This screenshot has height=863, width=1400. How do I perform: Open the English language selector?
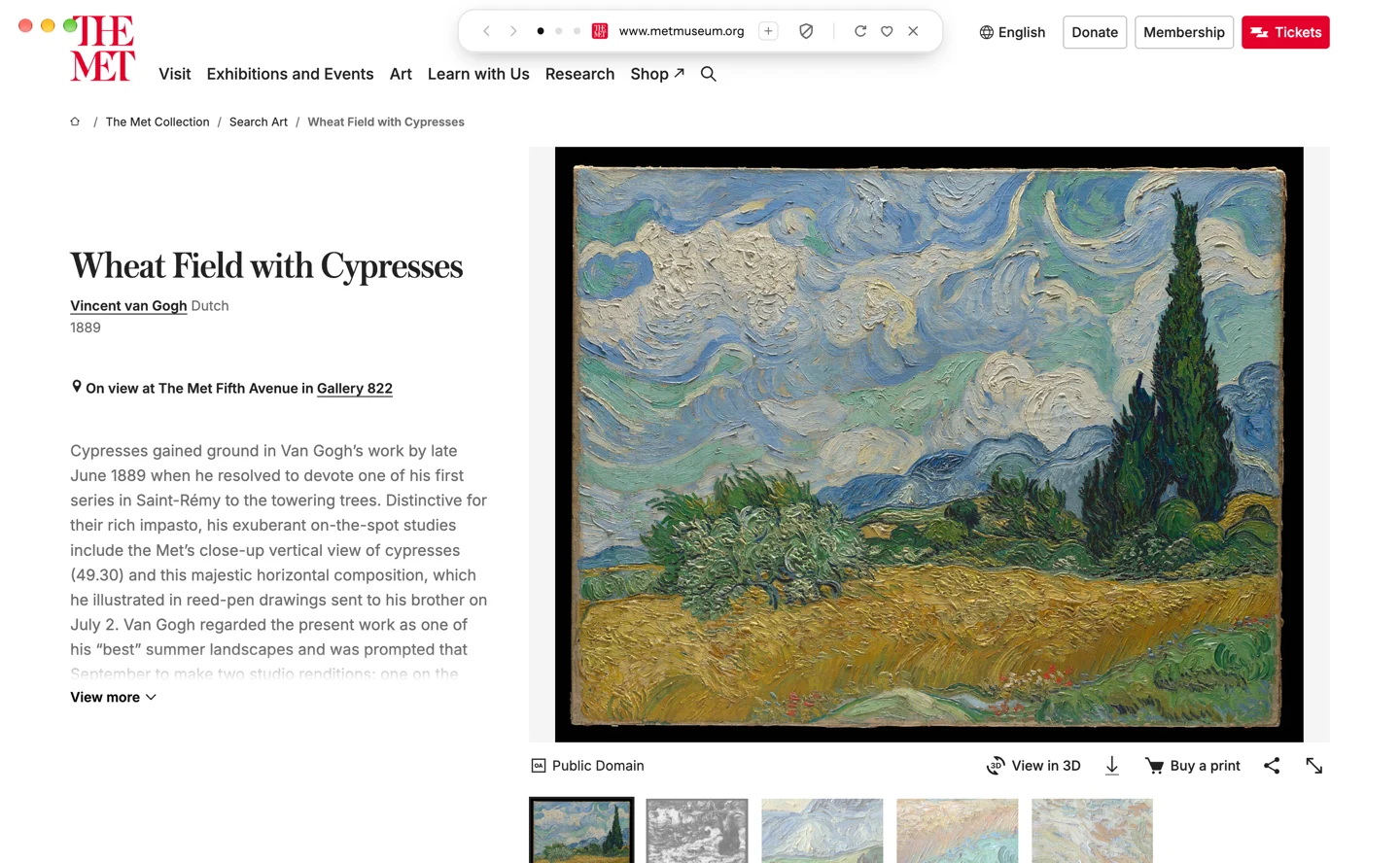(x=1012, y=32)
